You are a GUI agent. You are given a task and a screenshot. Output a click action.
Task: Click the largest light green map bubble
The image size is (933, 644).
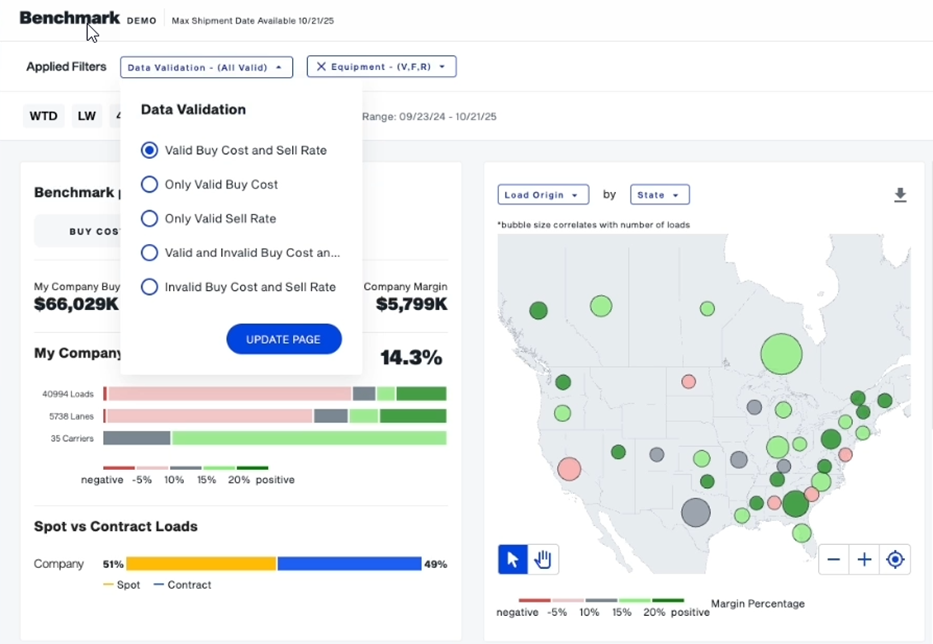tap(781, 354)
